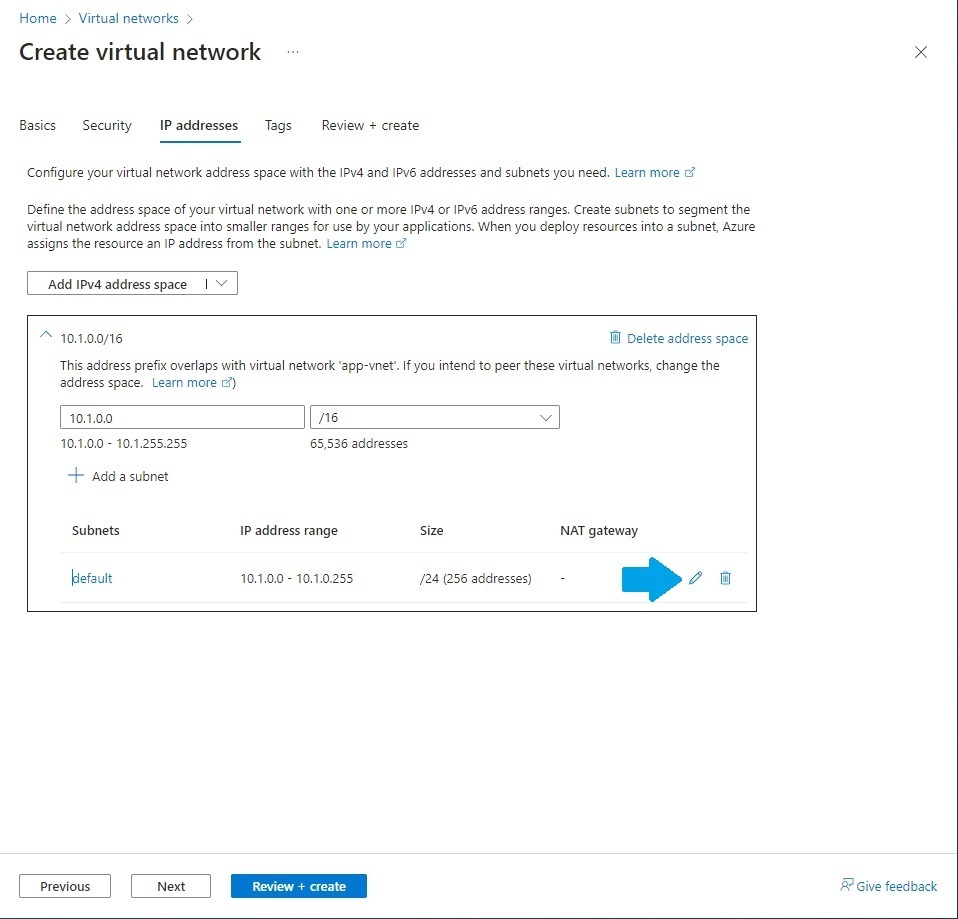Click the 10.1.0.0 address input field
This screenshot has height=919, width=958.
pos(181,417)
